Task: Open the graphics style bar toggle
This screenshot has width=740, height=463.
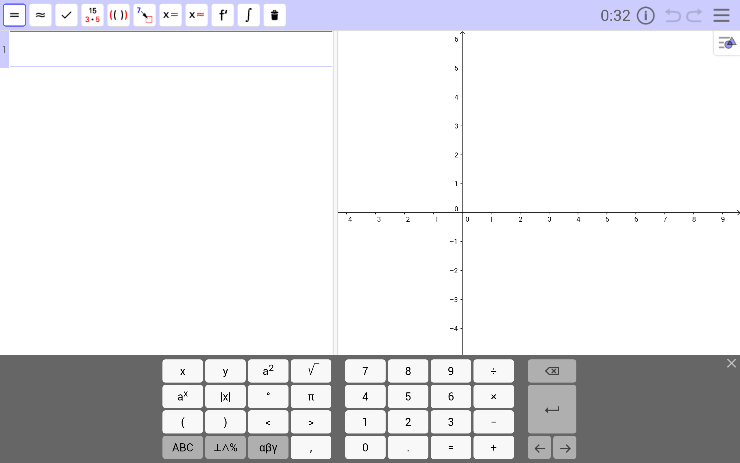Action: [x=727, y=43]
